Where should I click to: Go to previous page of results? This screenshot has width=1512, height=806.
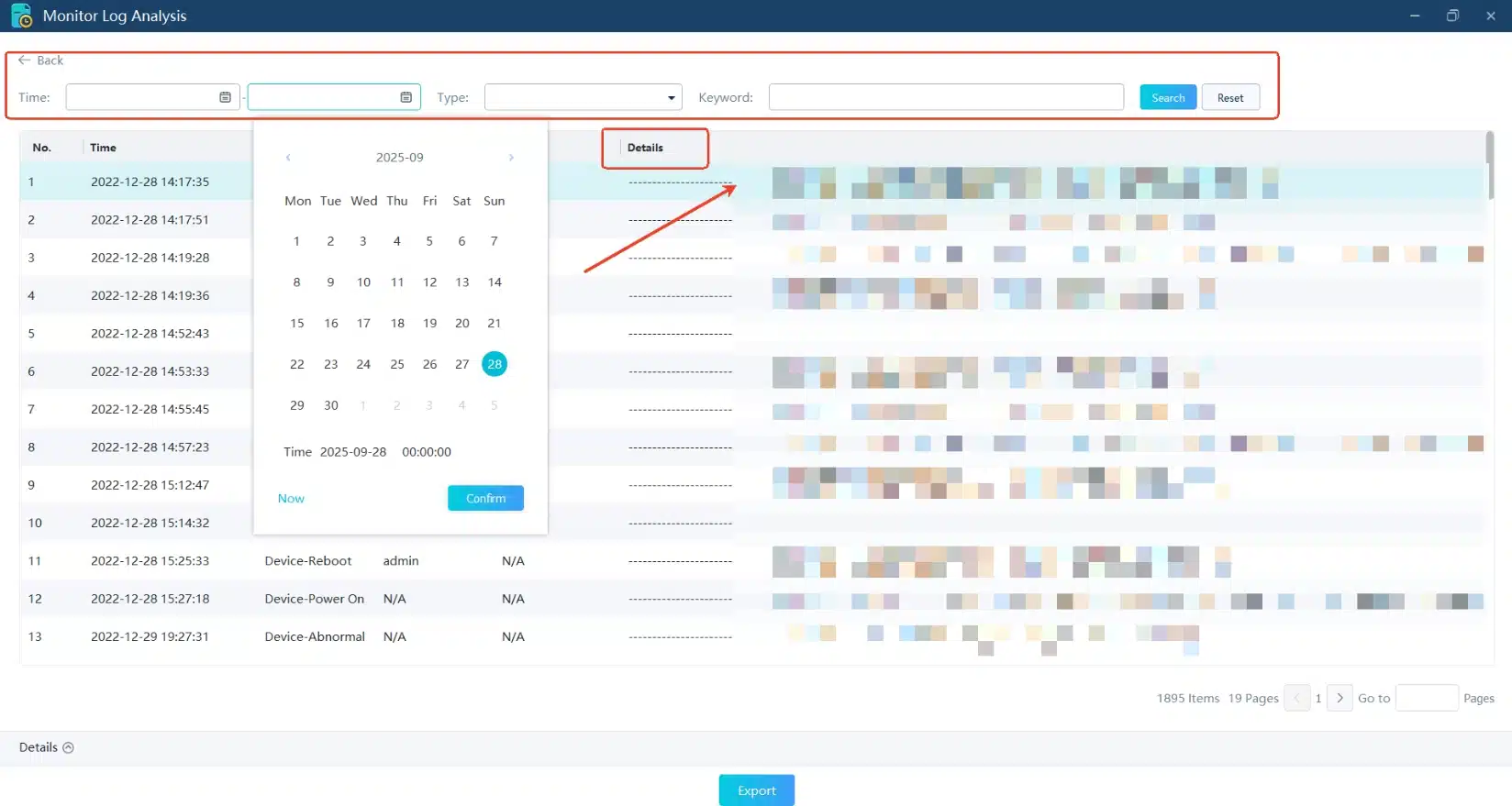1296,699
